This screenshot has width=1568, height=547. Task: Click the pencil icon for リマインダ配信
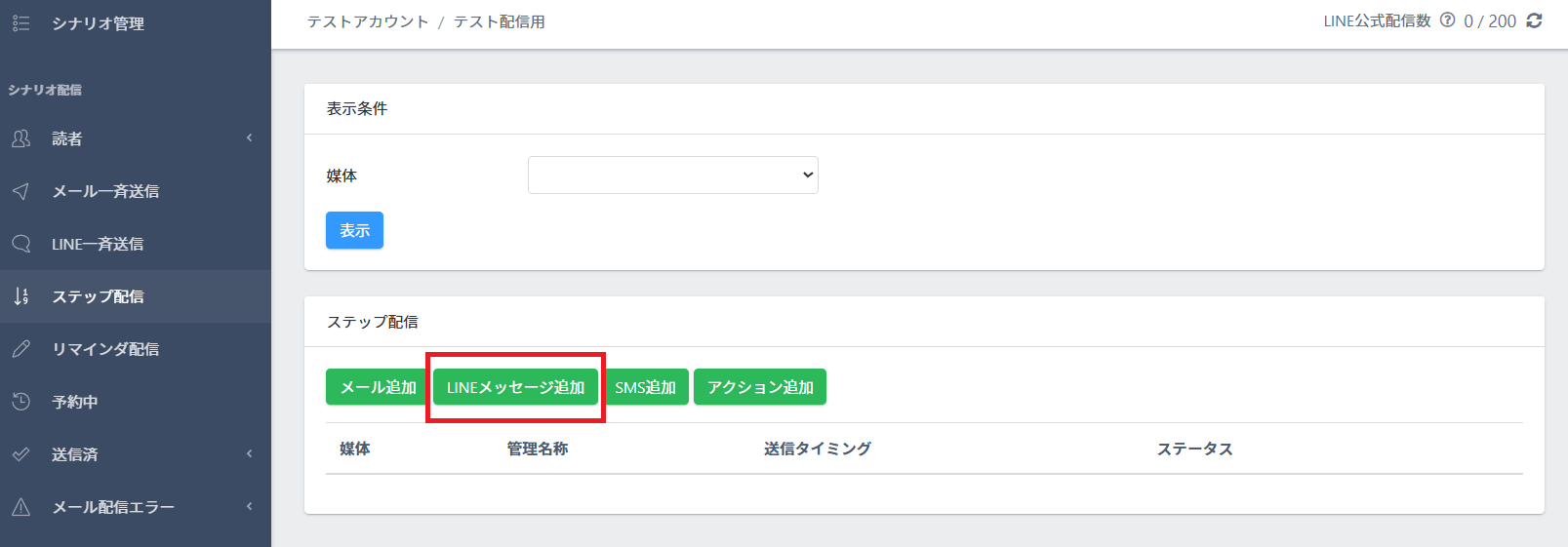coord(20,349)
